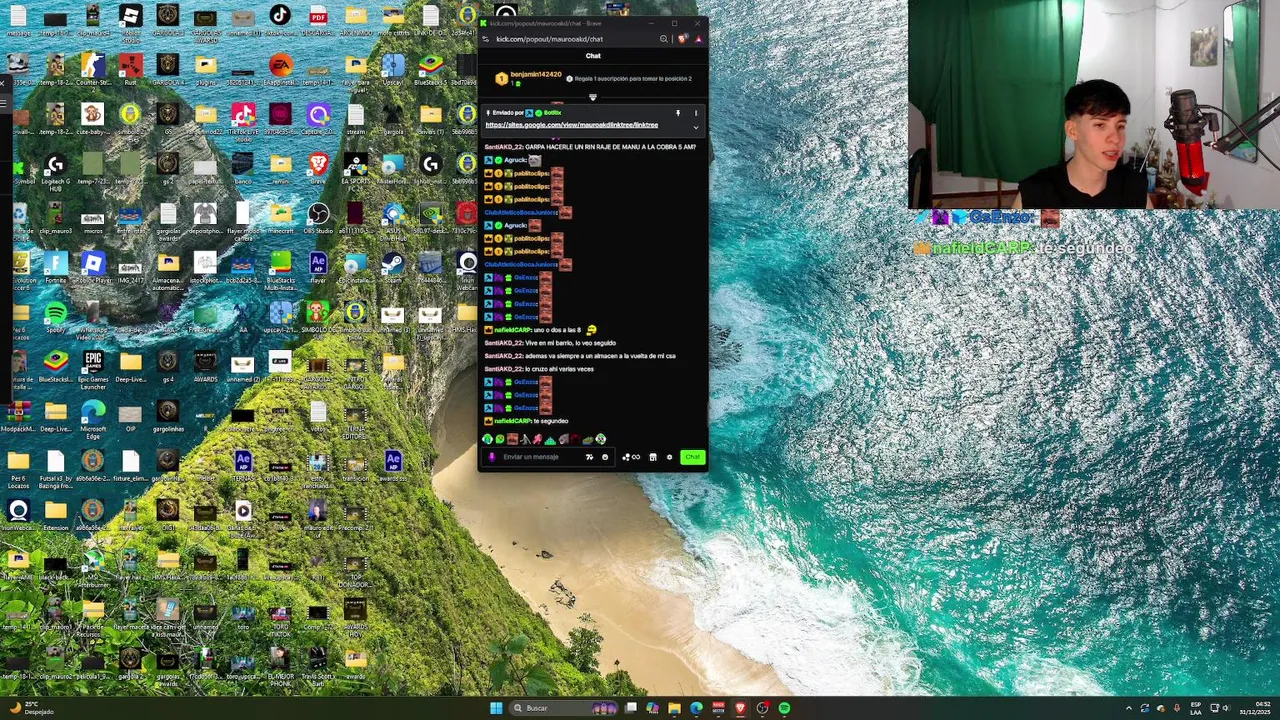View site settings icon beside URL
Image resolution: width=1280 pixels, height=720 pixels.
(486, 39)
